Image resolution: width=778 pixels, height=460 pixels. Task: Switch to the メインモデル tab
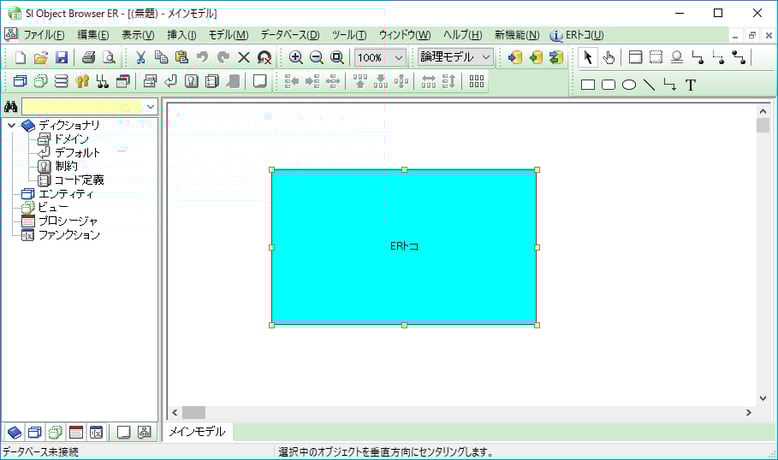tap(196, 432)
